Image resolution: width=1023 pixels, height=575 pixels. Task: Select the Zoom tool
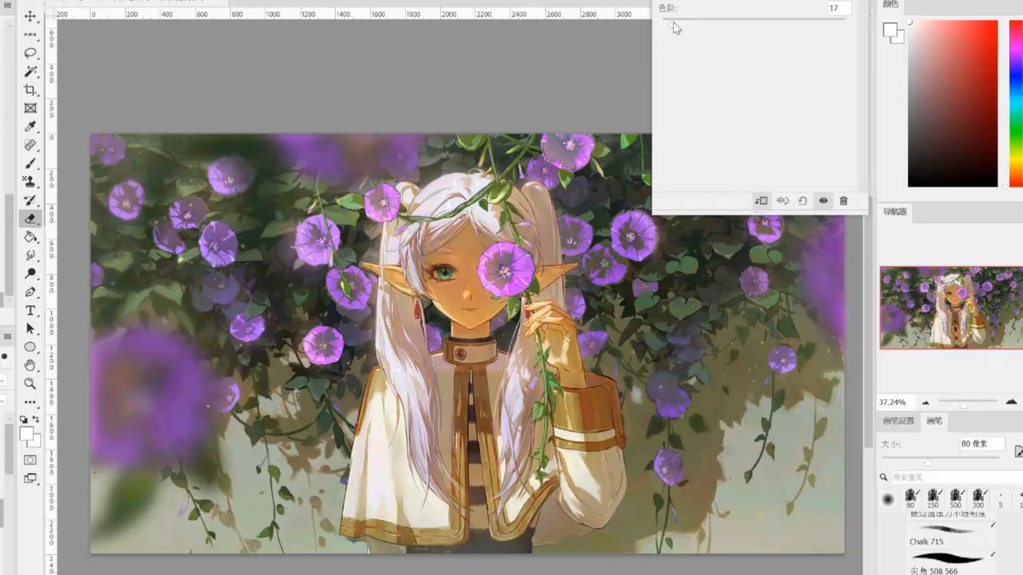tap(30, 384)
